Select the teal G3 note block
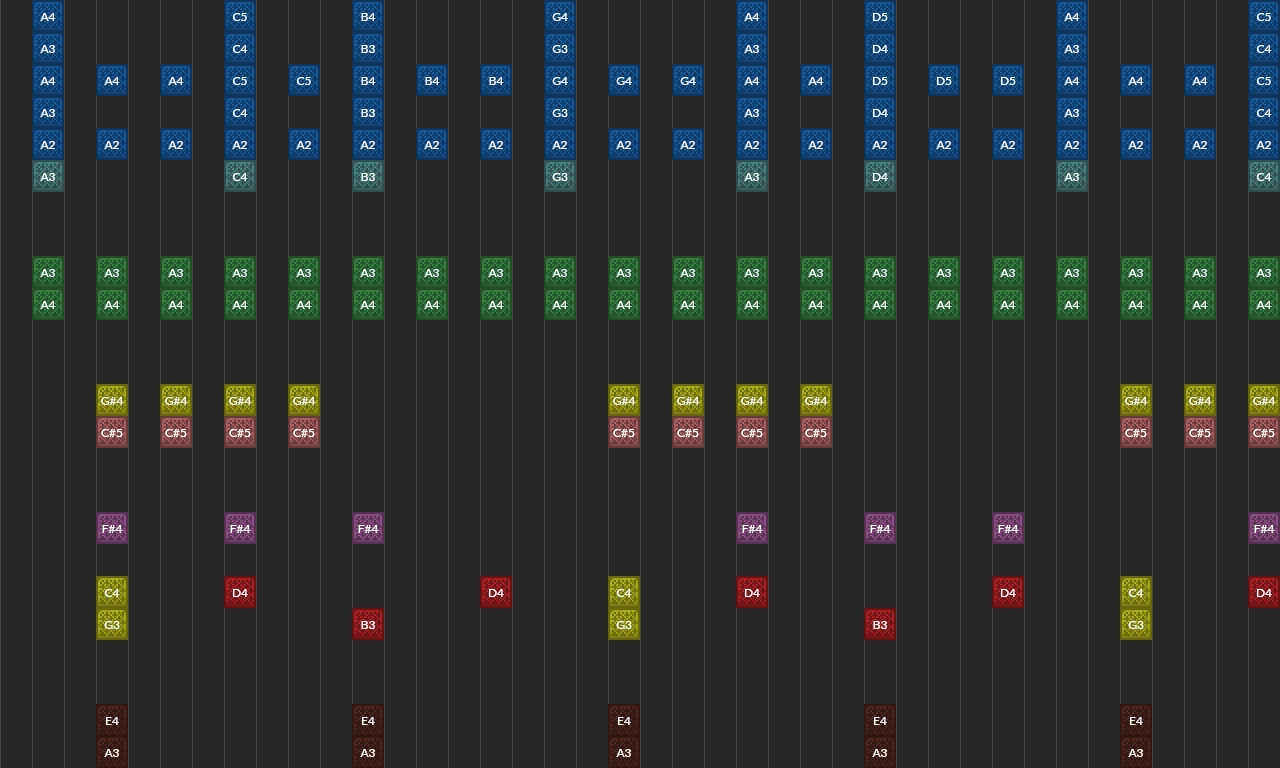 560,177
